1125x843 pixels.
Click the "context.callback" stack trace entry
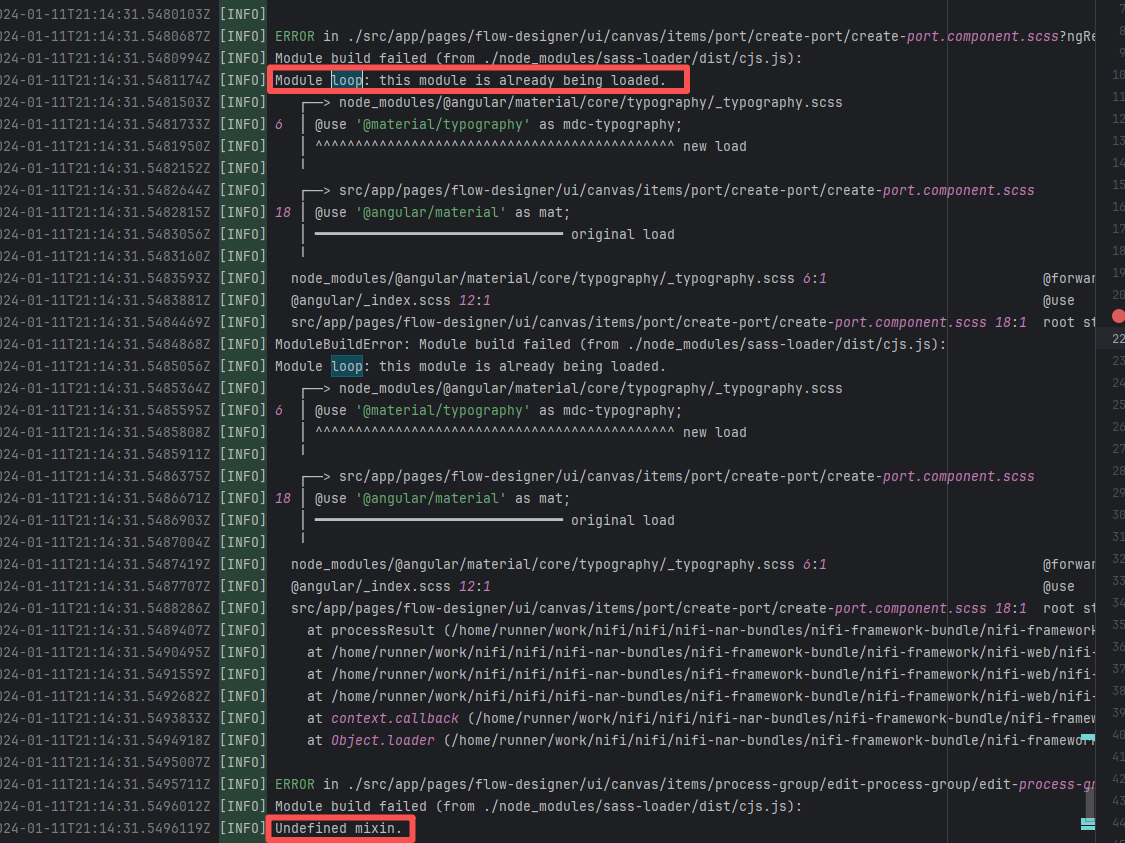(x=395, y=718)
